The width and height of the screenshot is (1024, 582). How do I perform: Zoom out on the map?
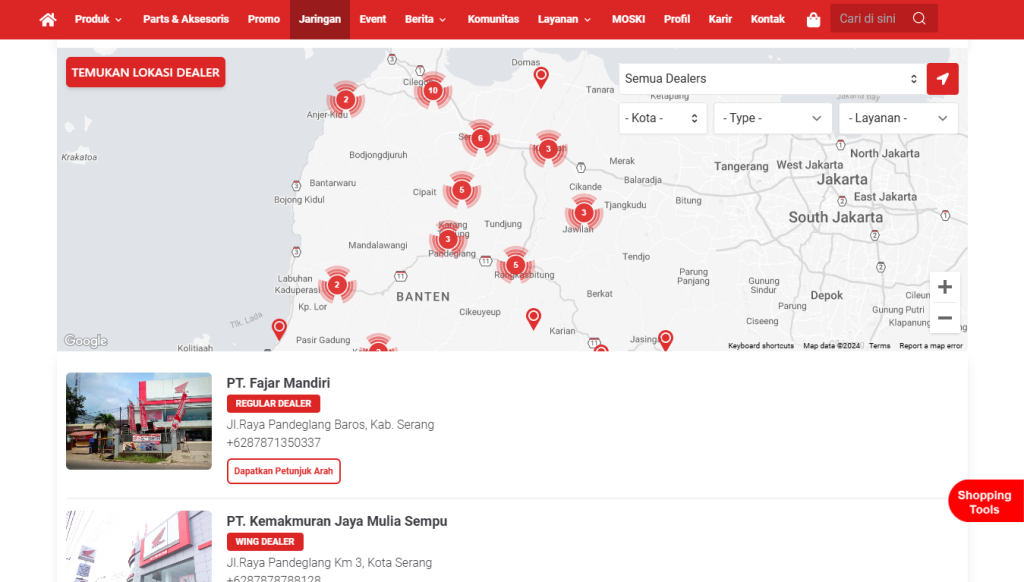point(944,318)
